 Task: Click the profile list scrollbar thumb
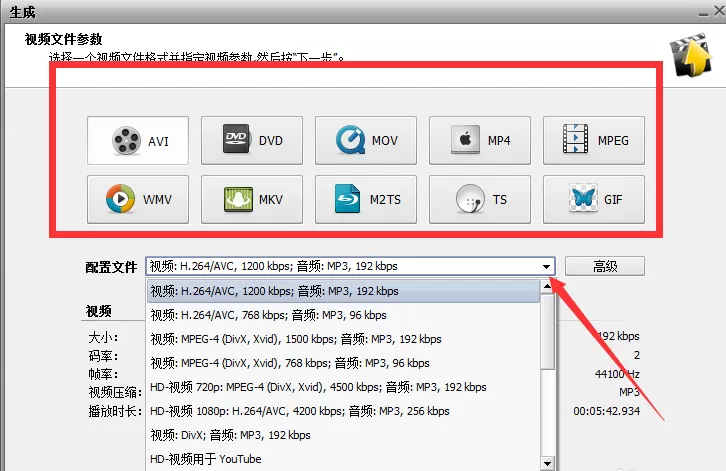point(547,331)
